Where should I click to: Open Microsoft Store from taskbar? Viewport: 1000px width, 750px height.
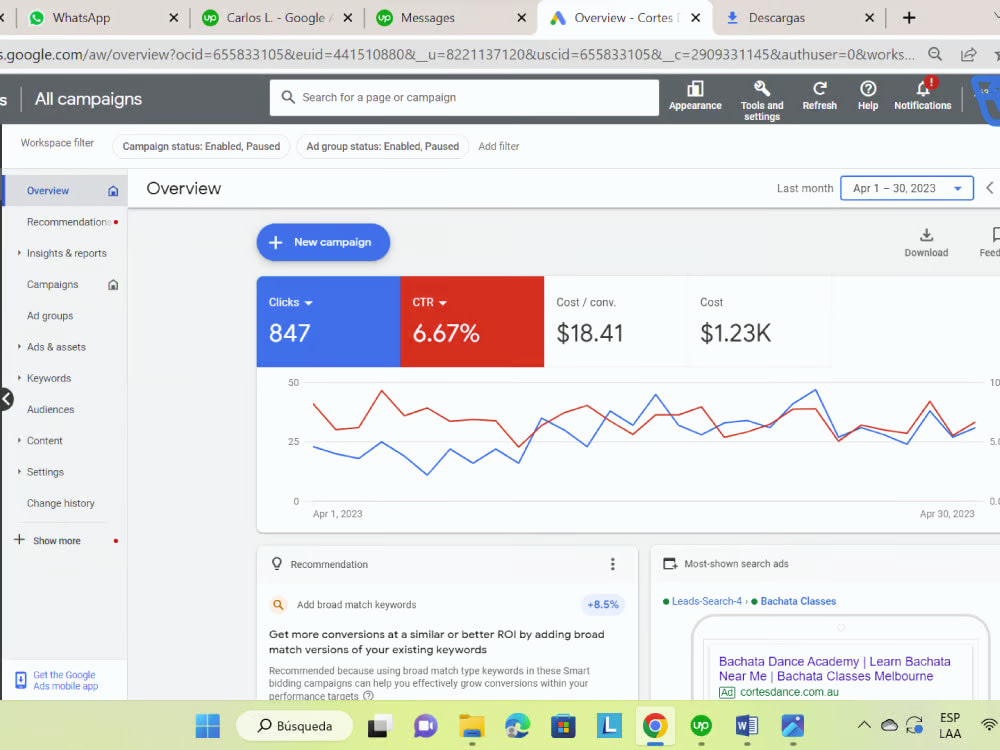563,726
